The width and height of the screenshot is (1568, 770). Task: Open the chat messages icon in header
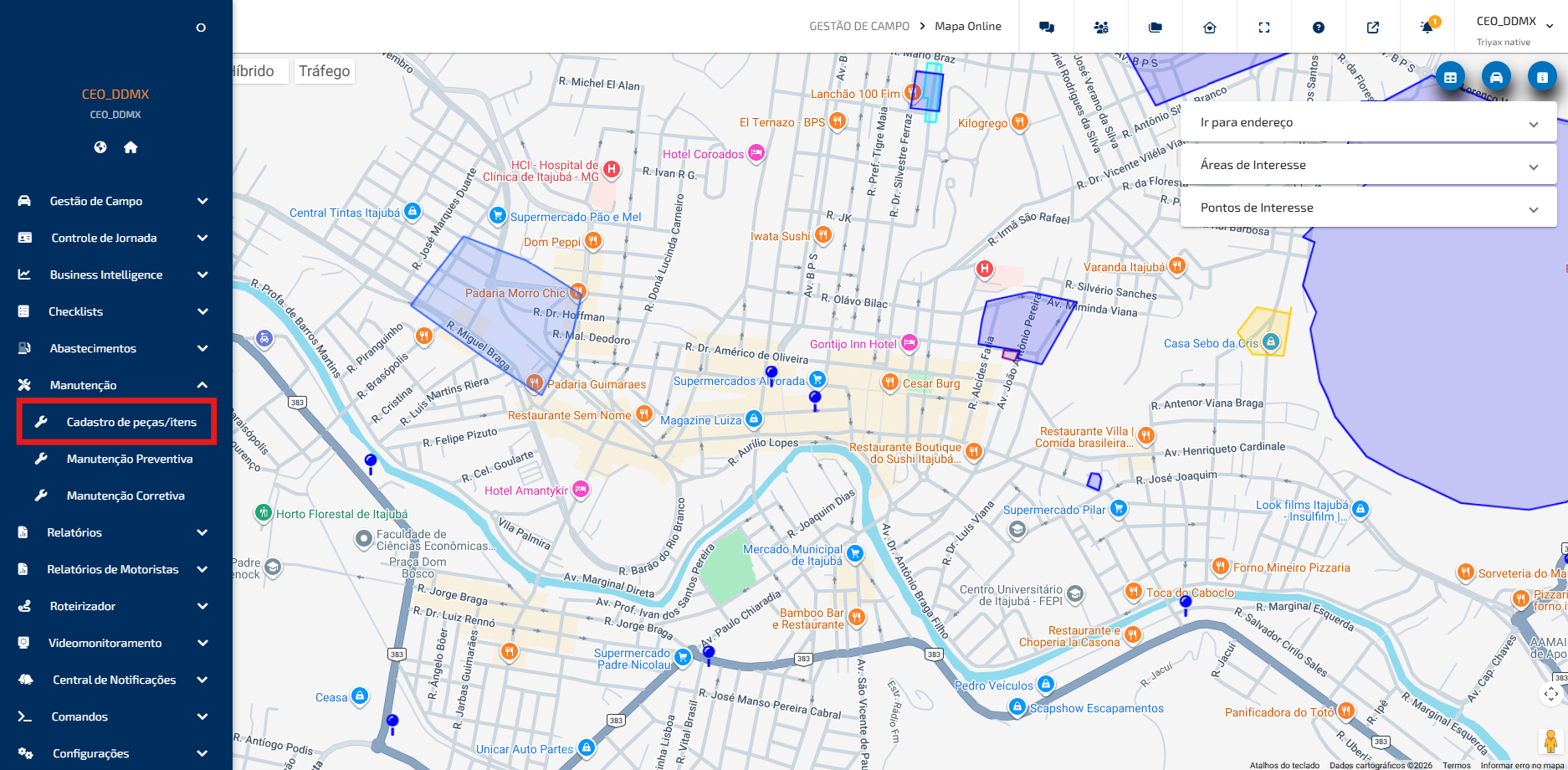point(1046,27)
